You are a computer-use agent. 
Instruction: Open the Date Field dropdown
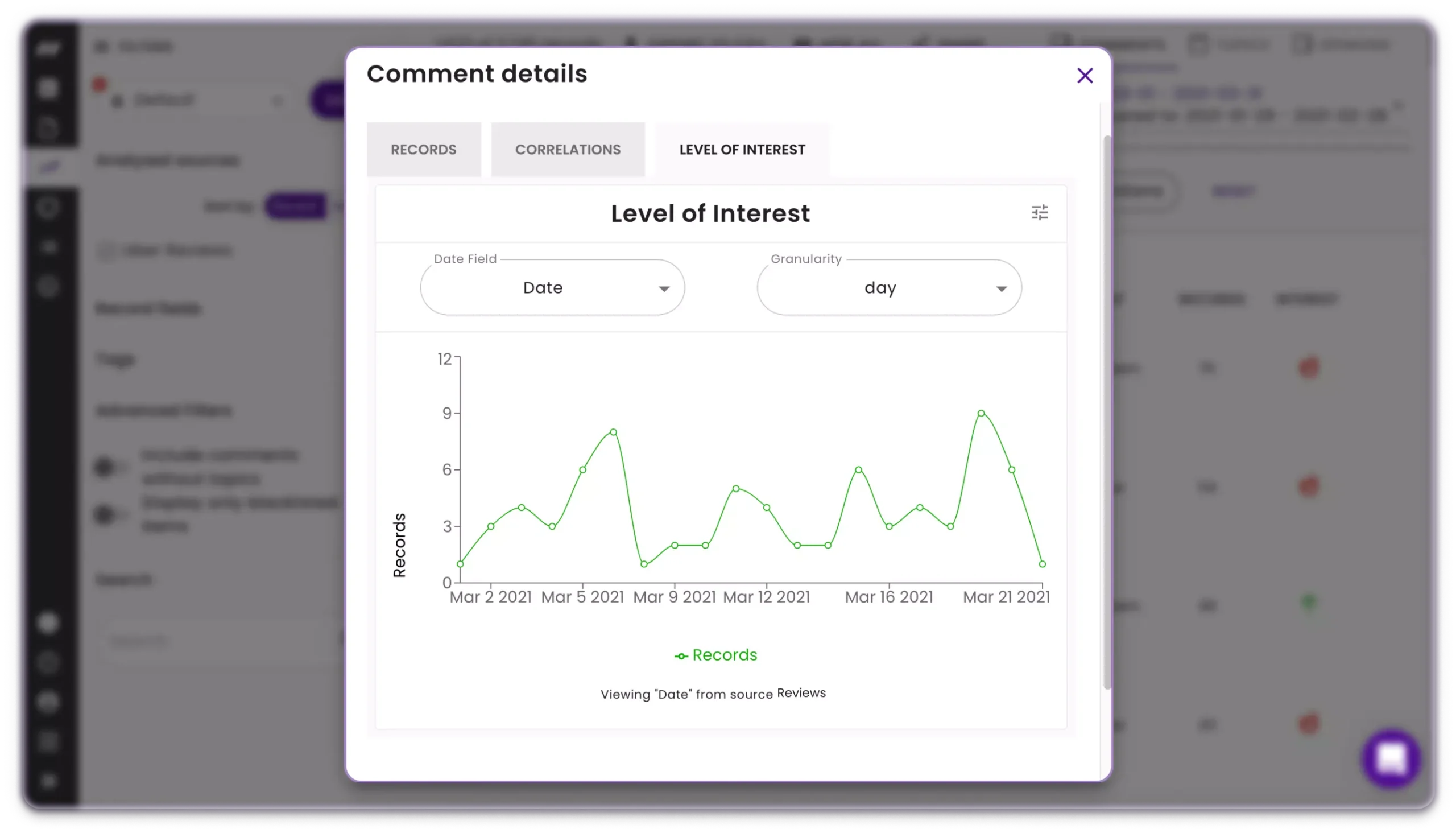551,287
